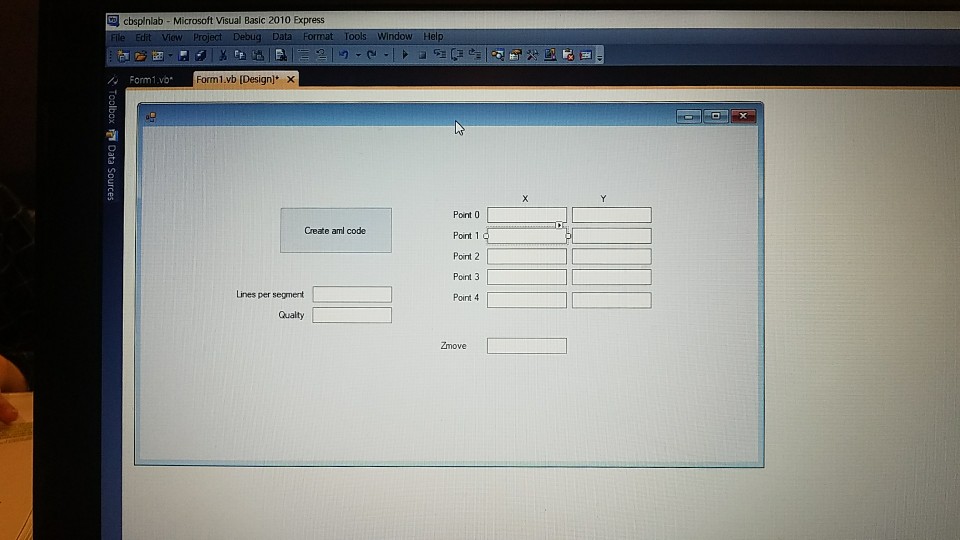Open the Edit menu
The image size is (960, 540).
pos(143,37)
